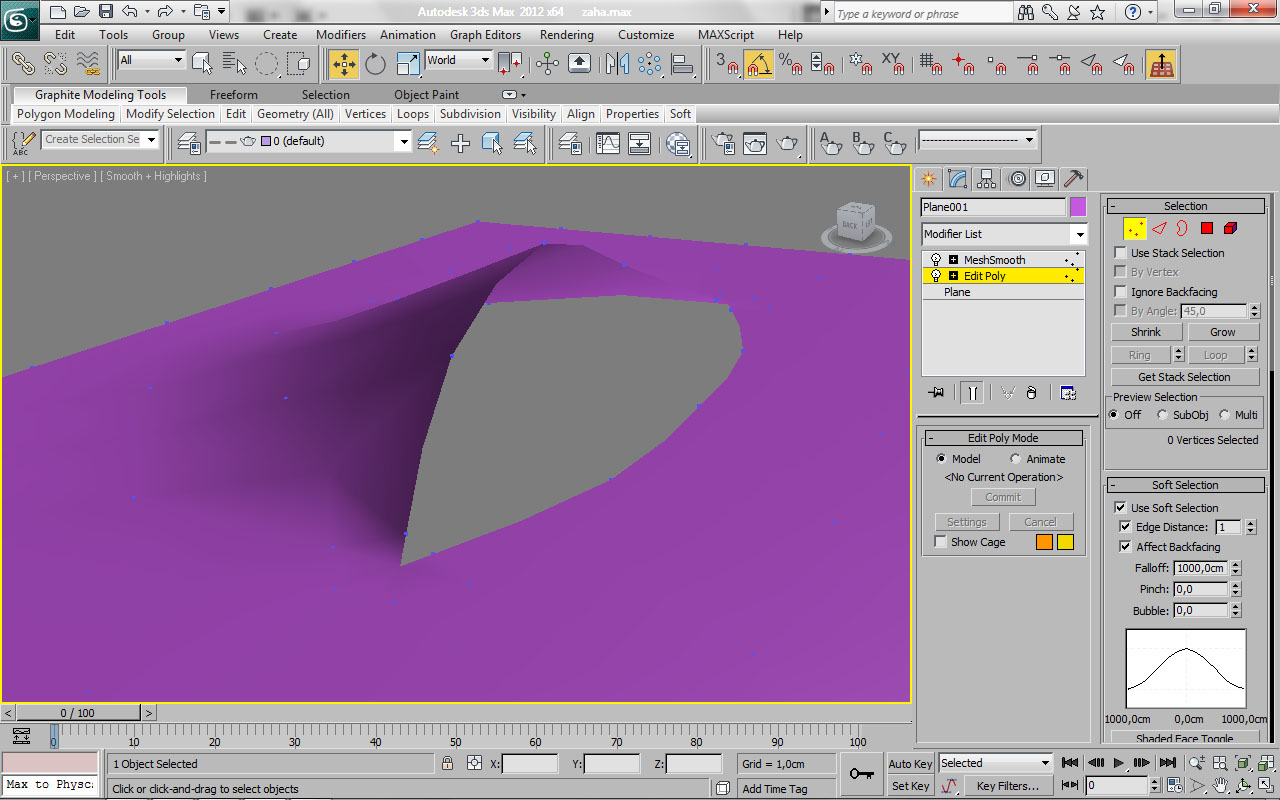
Task: Click the Grow selection button
Action: [x=1223, y=332]
